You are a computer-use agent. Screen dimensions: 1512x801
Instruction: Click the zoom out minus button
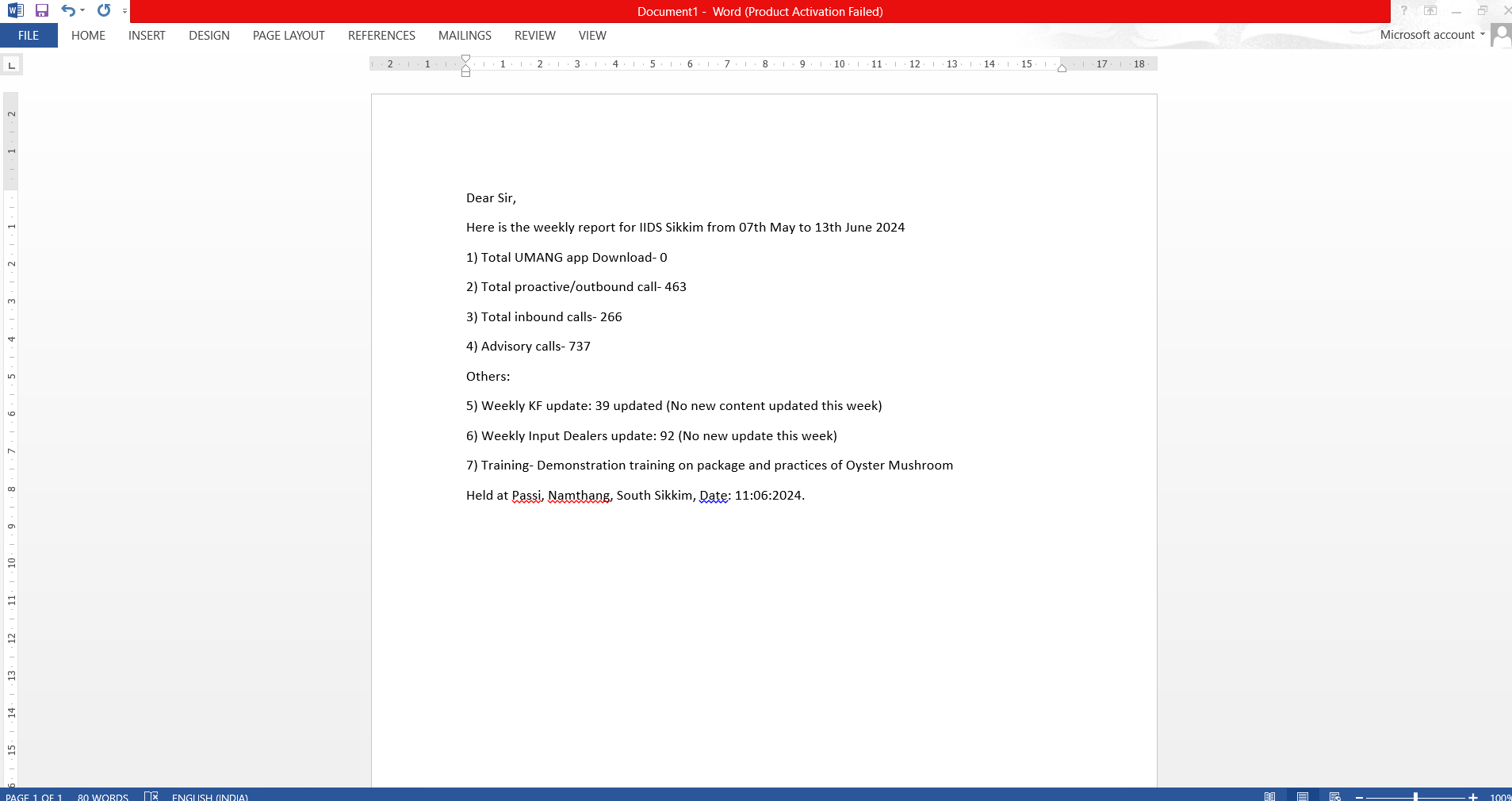pos(1359,796)
